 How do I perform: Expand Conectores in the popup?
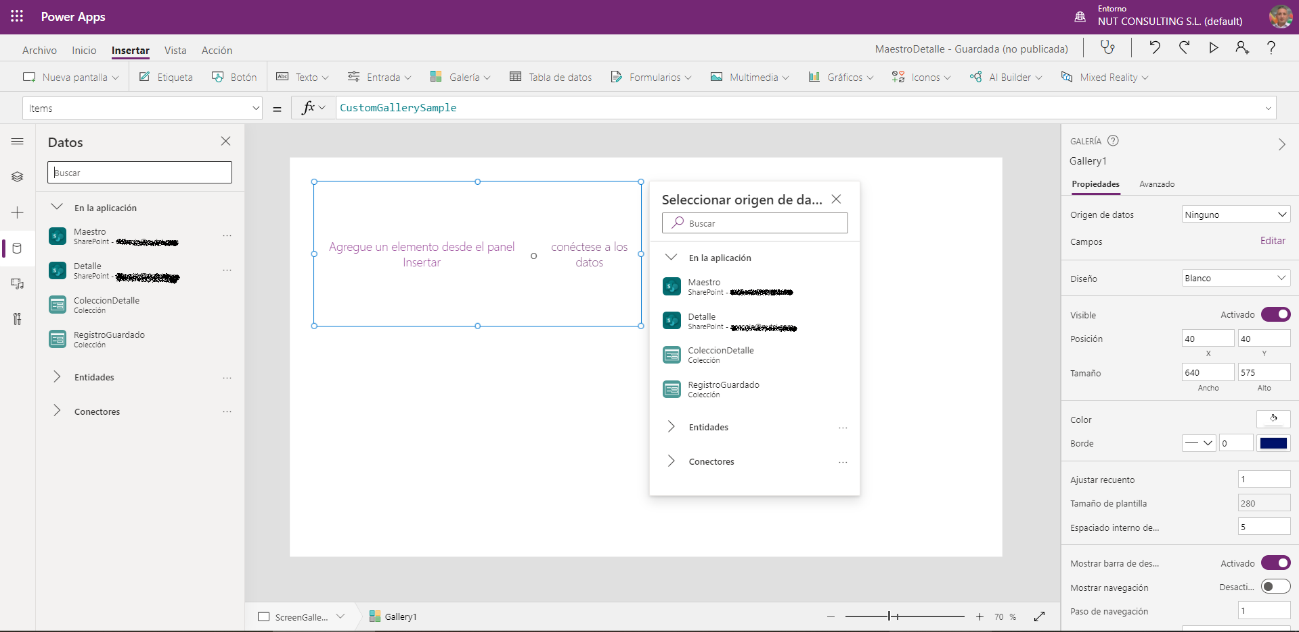[x=671, y=461]
